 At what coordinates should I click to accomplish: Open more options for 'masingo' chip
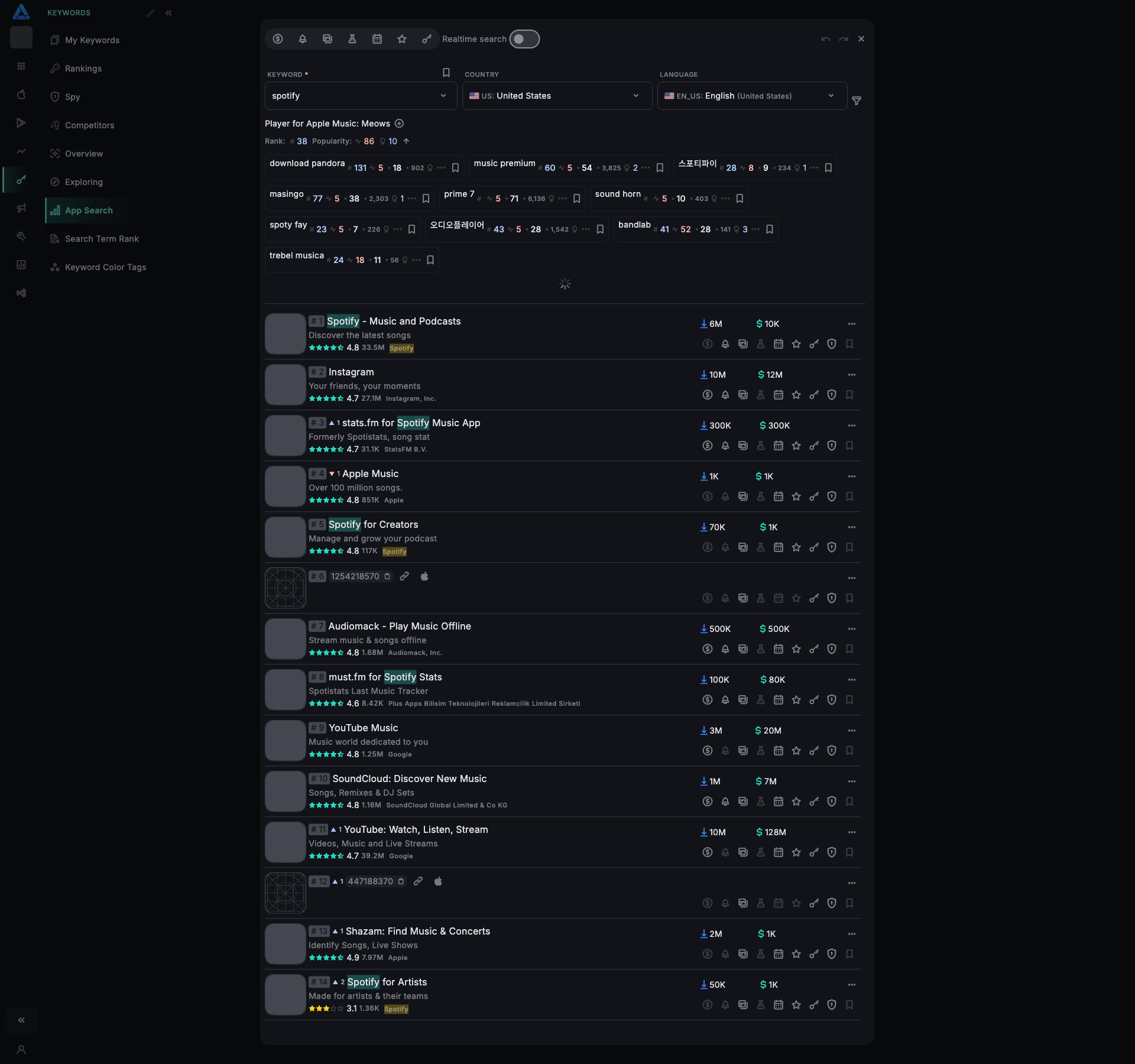411,199
